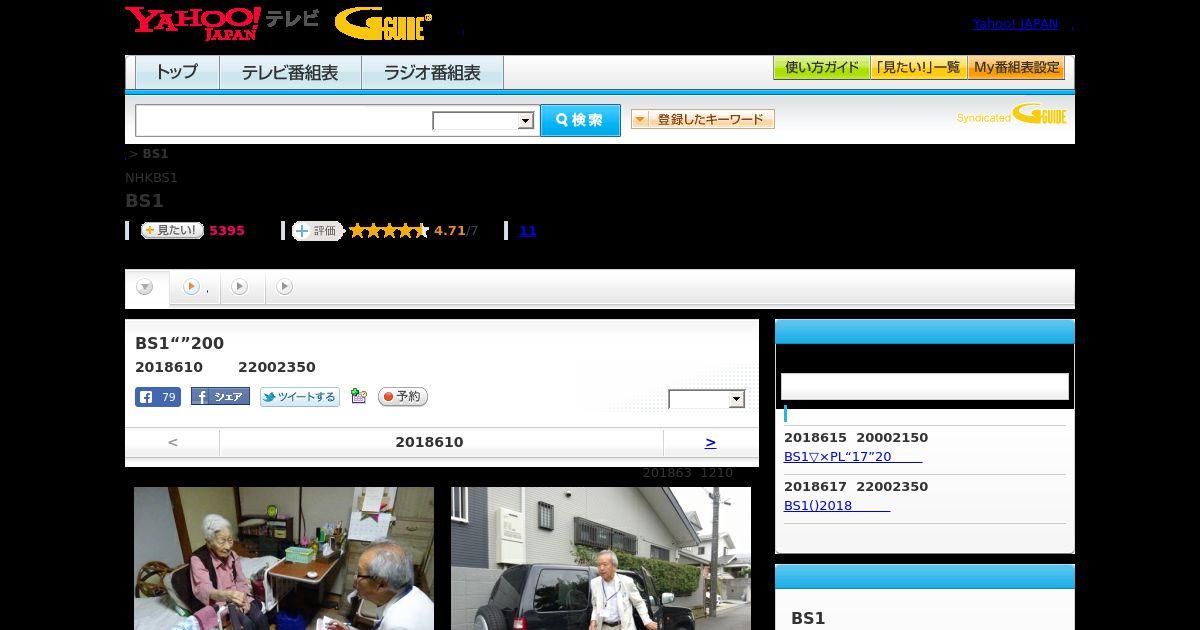Screen dimensions: 1200x630
Task: Click the 評価 plus rating button
Action: [317, 231]
